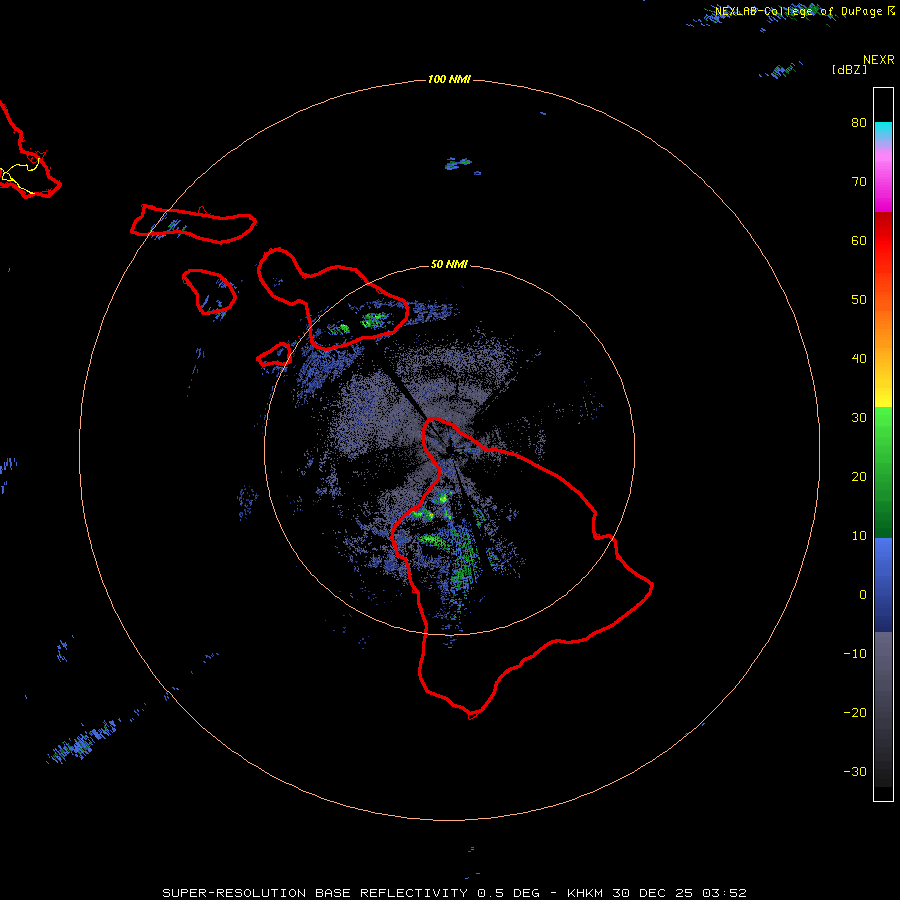Pick the cyan segment of the color bar
The image size is (900, 900).
[883, 131]
